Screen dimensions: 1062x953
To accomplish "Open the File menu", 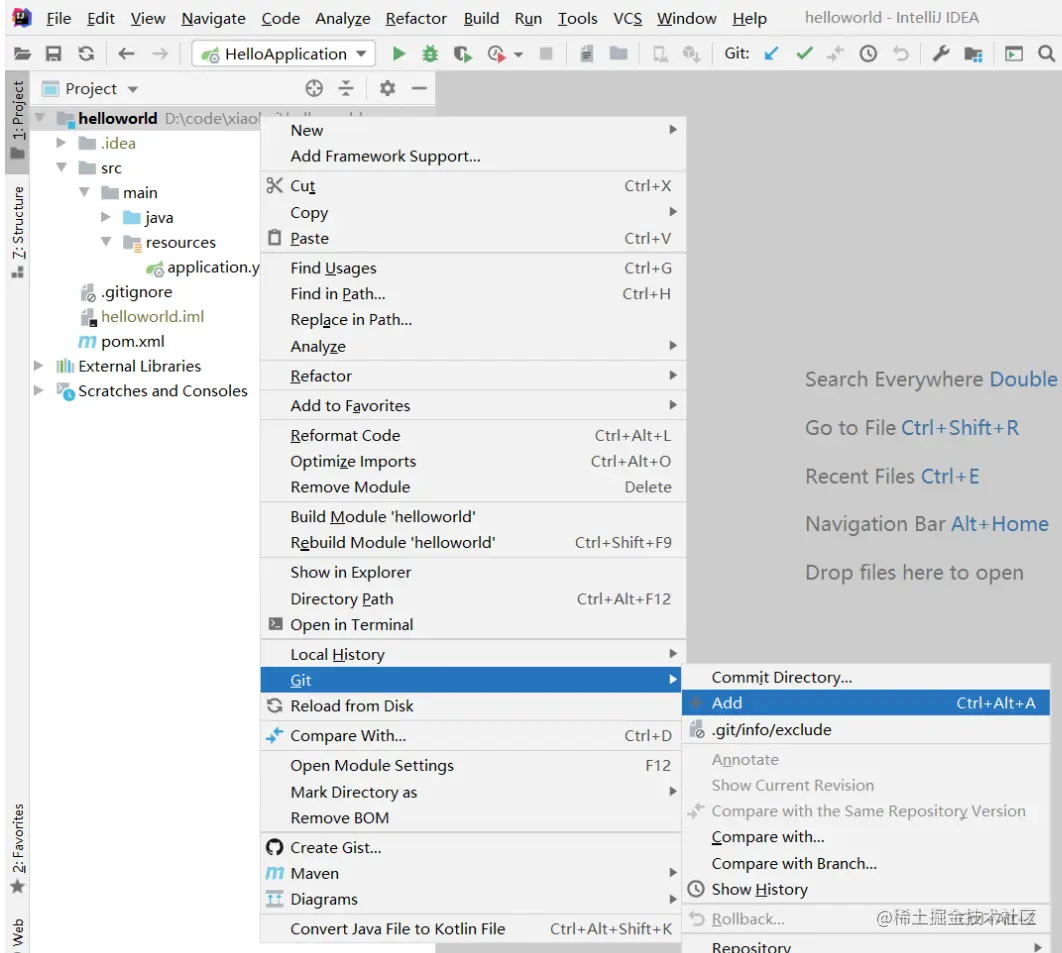I will [58, 18].
